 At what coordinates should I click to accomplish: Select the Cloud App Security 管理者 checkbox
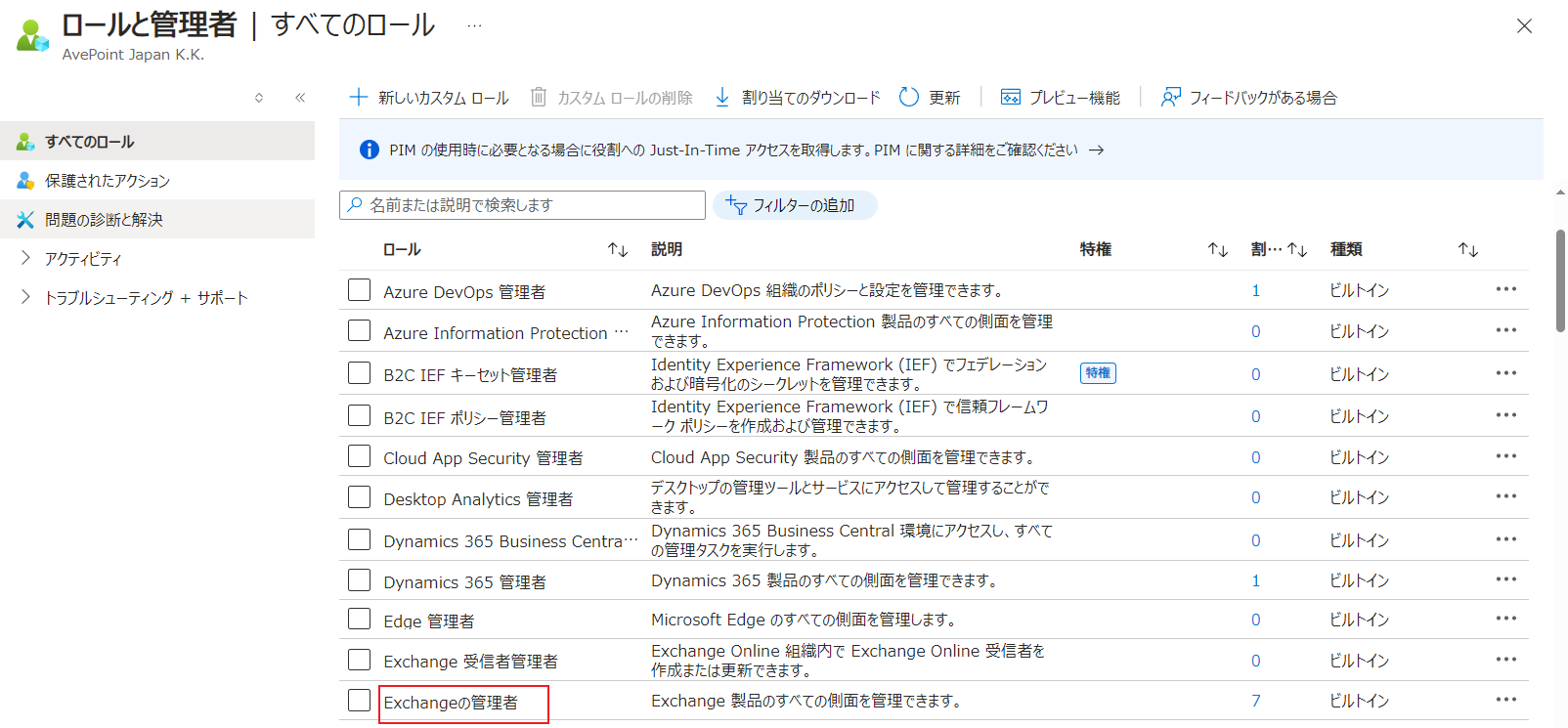[360, 456]
